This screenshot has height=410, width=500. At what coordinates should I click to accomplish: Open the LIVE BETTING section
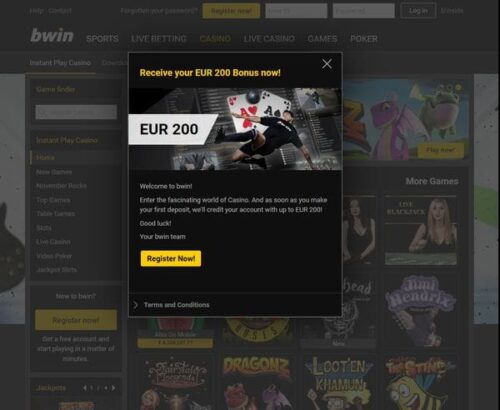point(159,39)
